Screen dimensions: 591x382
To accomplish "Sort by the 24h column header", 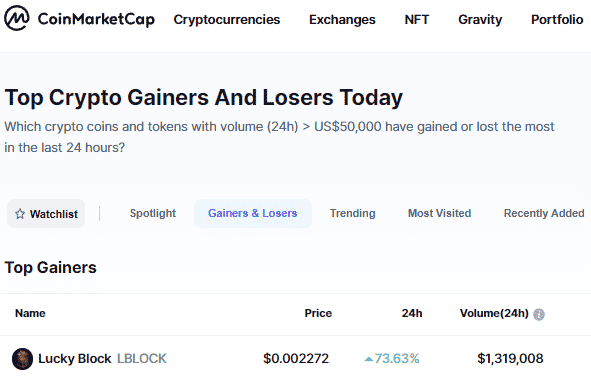I will 412,313.
